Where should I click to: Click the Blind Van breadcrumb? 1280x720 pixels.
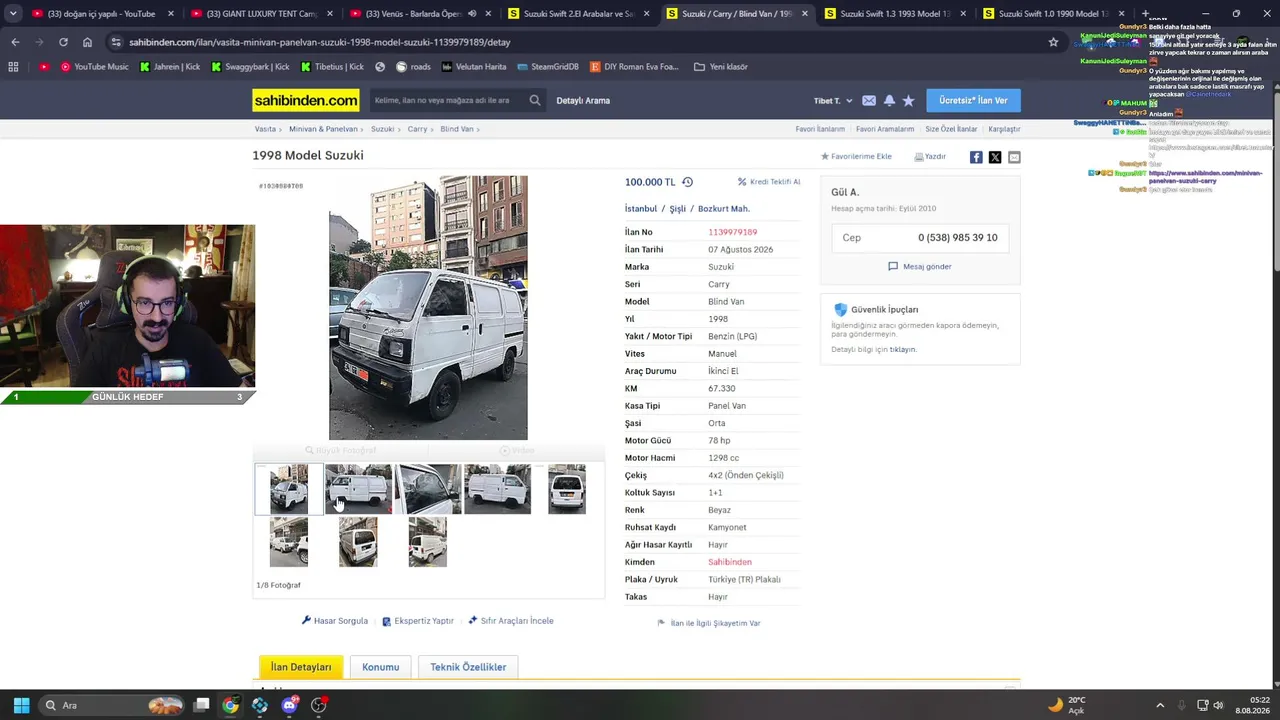pyautogui.click(x=457, y=129)
